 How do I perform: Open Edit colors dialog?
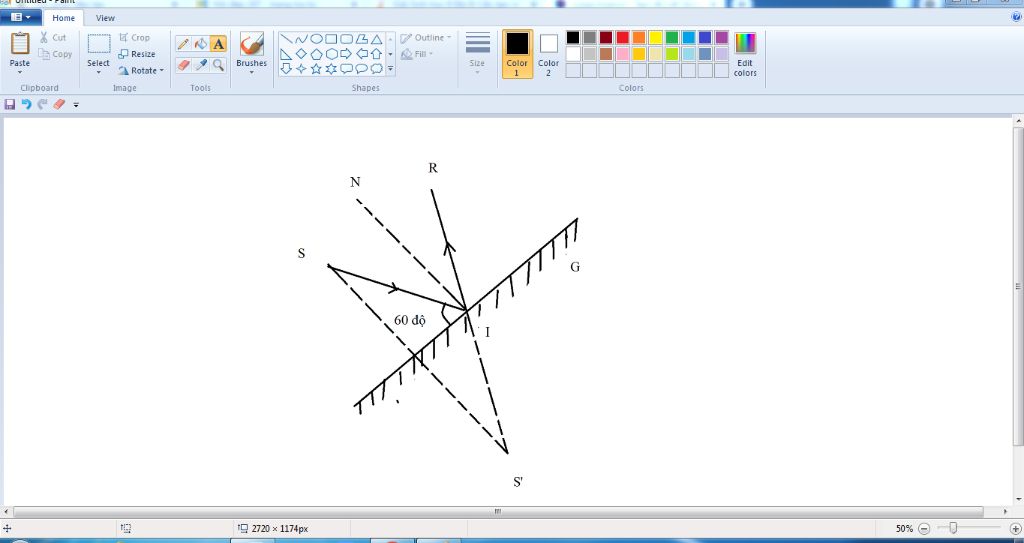[x=745, y=54]
